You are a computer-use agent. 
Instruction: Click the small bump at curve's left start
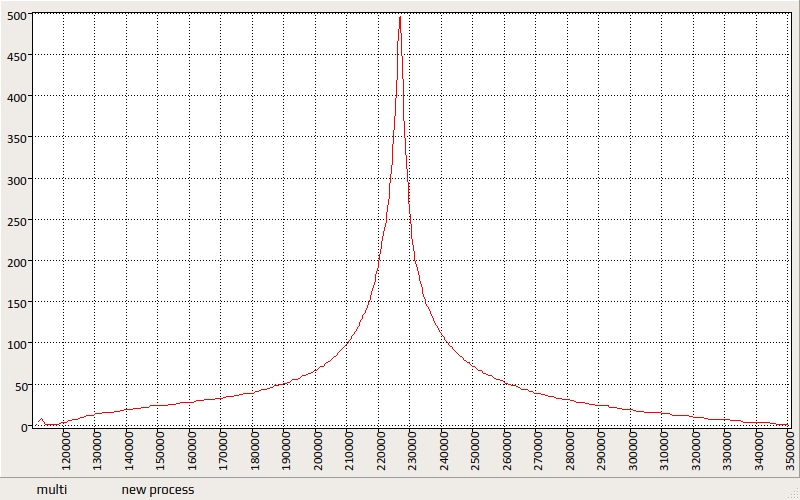(x=41, y=420)
